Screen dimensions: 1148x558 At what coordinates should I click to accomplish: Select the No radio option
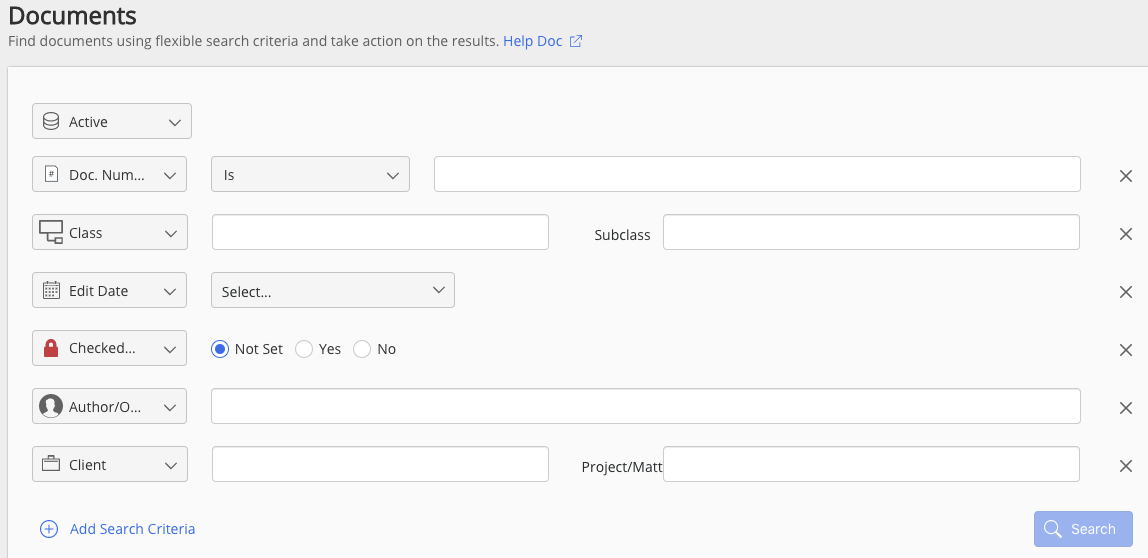pyautogui.click(x=363, y=349)
